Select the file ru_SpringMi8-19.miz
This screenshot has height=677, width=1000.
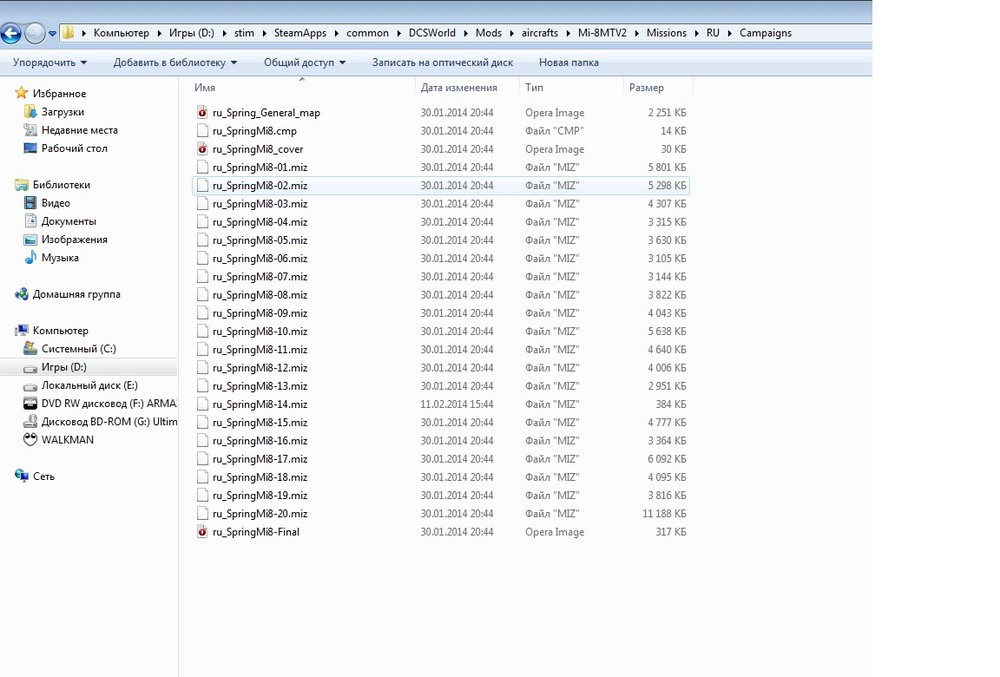coord(260,495)
